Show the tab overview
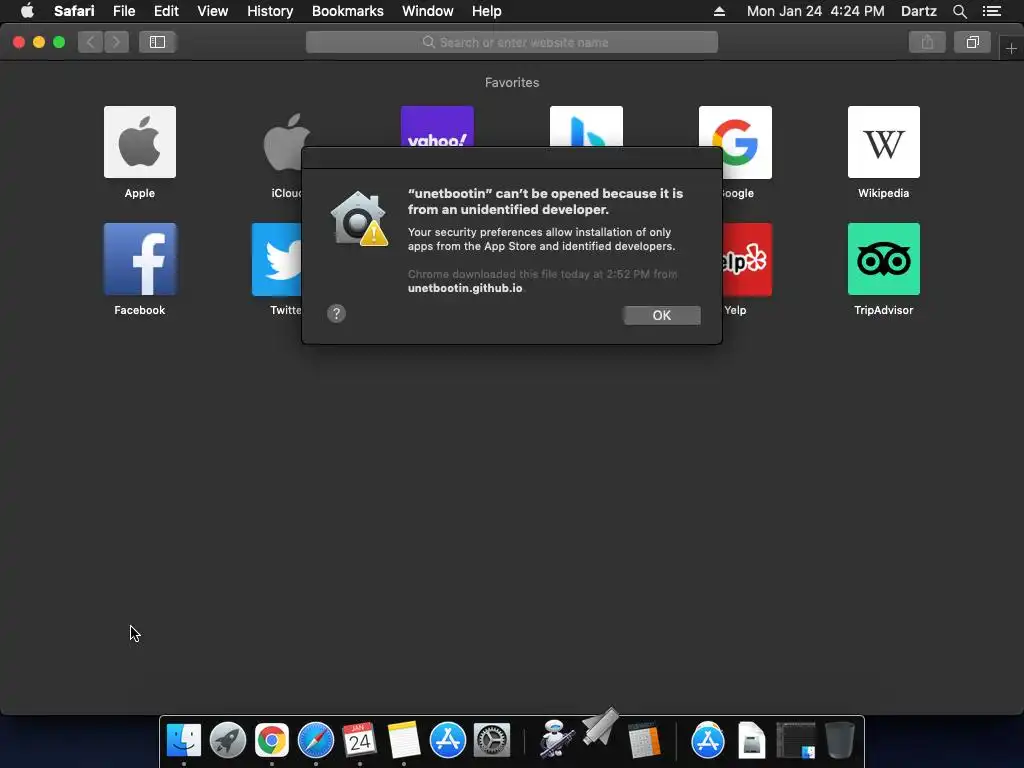This screenshot has height=768, width=1024. click(972, 42)
